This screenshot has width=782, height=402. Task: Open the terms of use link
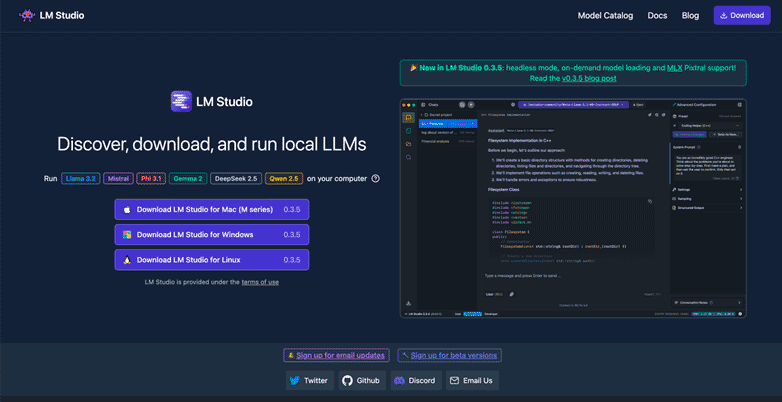(x=260, y=282)
